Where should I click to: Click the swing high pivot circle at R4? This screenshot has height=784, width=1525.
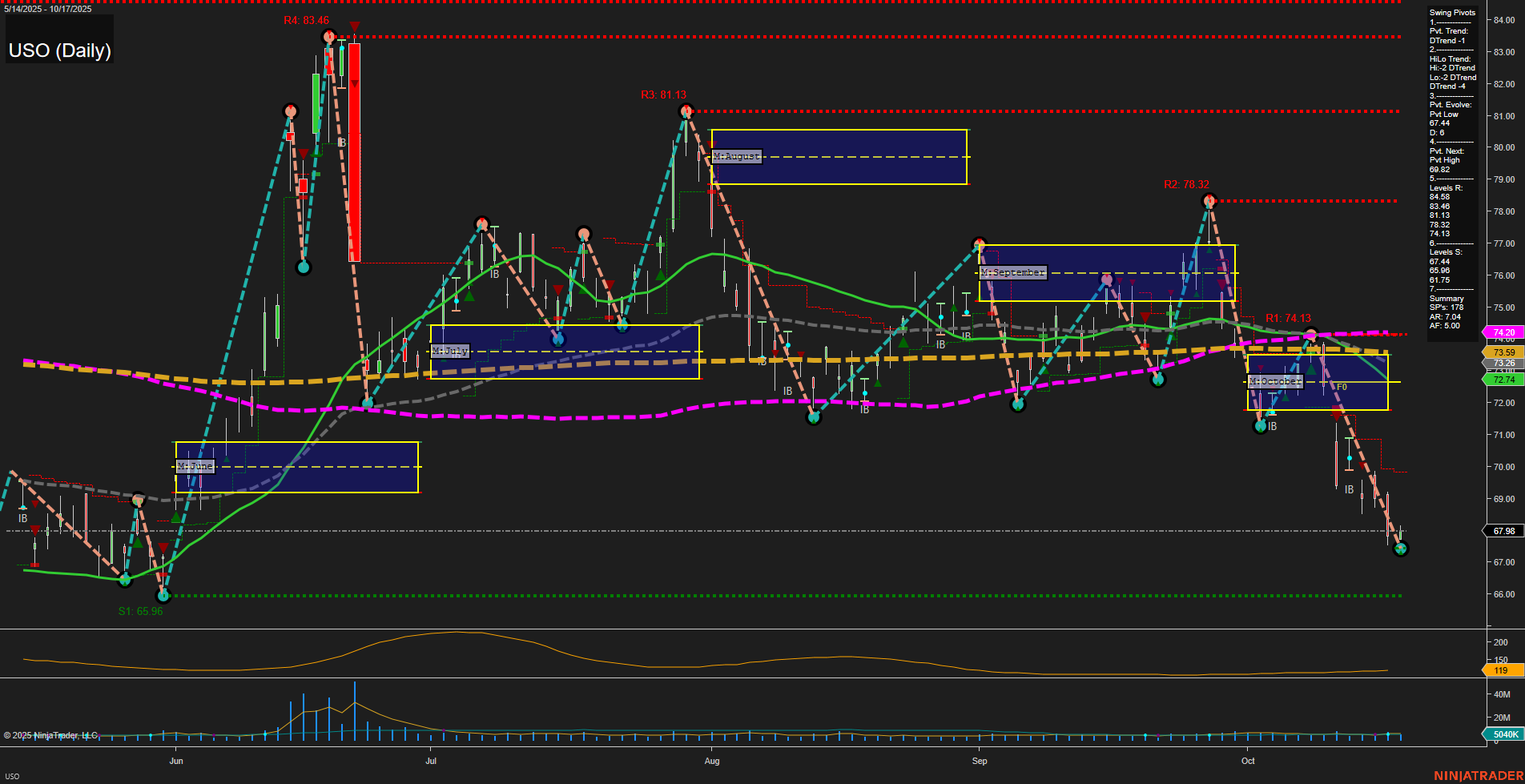[x=328, y=37]
